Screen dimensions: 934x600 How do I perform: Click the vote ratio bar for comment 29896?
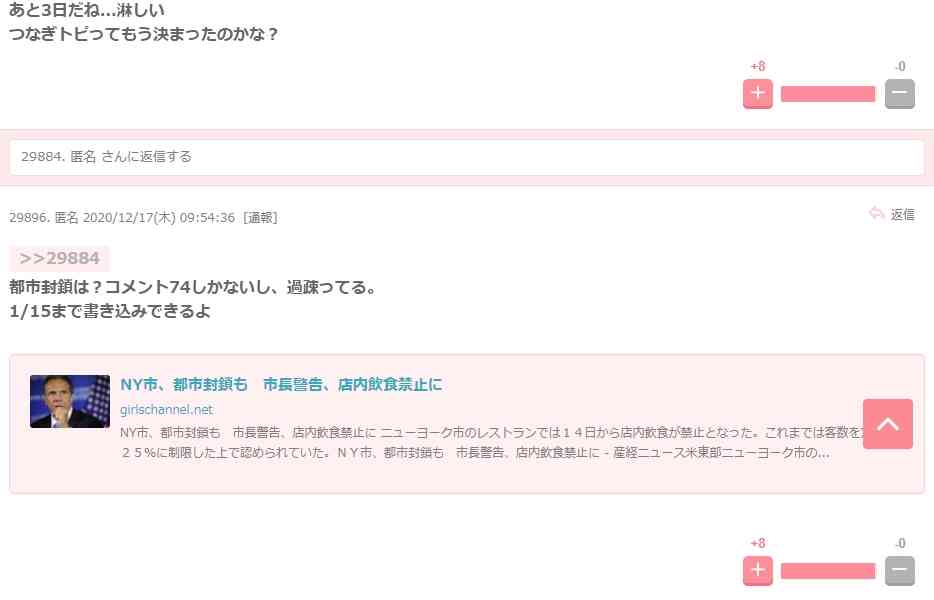tap(828, 571)
